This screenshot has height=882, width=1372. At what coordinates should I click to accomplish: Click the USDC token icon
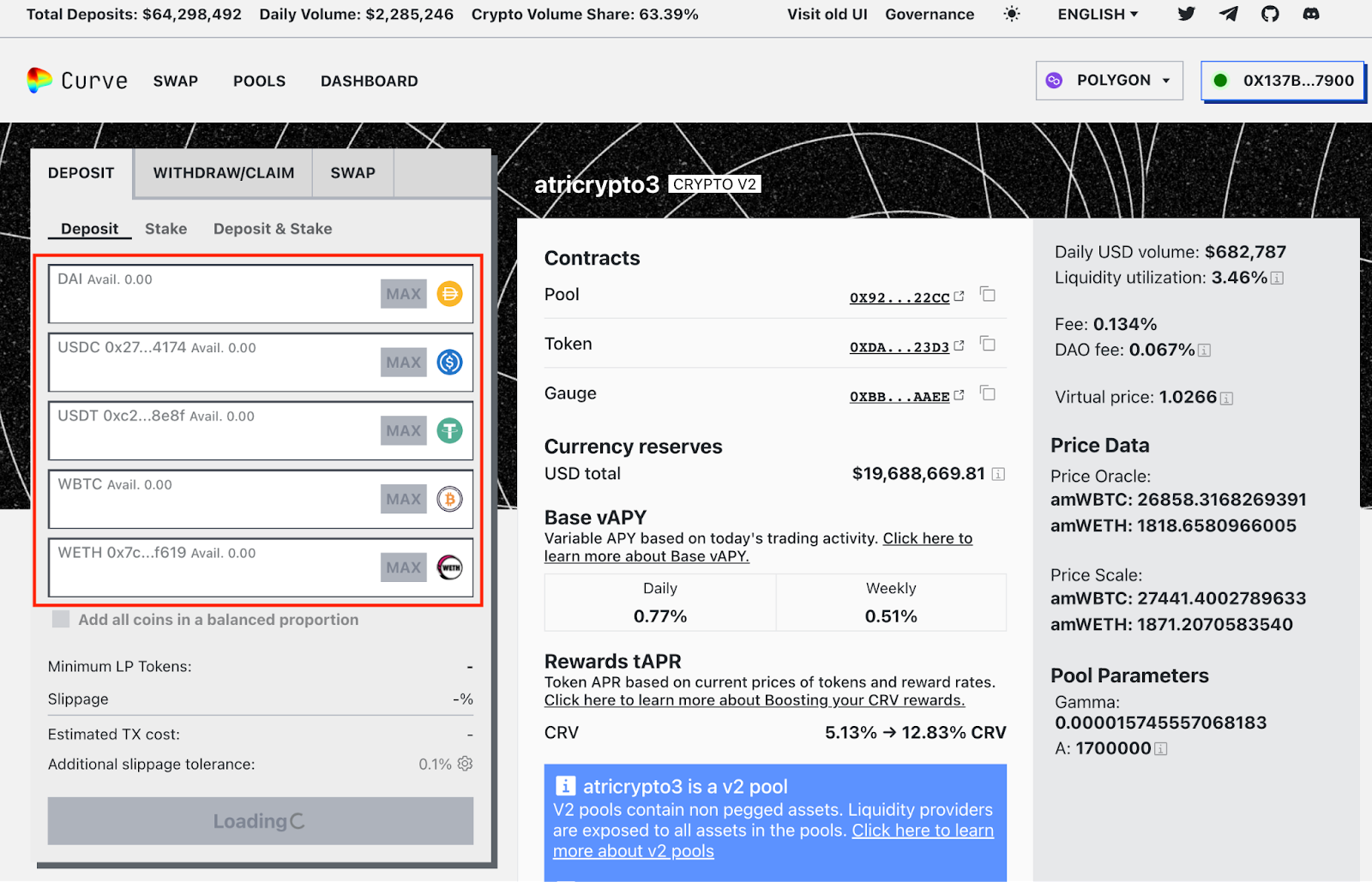point(449,362)
